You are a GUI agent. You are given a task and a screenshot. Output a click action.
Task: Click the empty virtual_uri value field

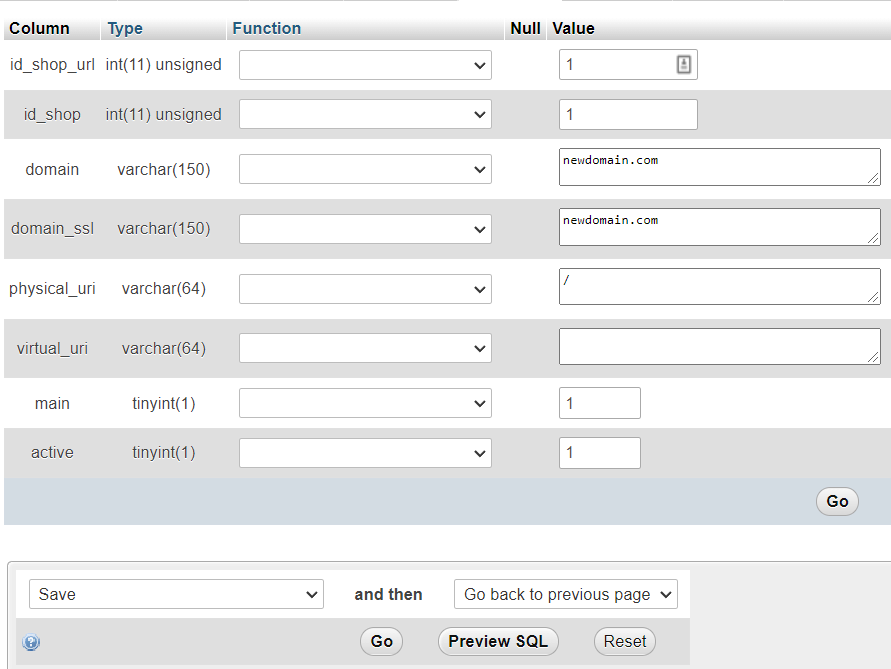pyautogui.click(x=719, y=345)
